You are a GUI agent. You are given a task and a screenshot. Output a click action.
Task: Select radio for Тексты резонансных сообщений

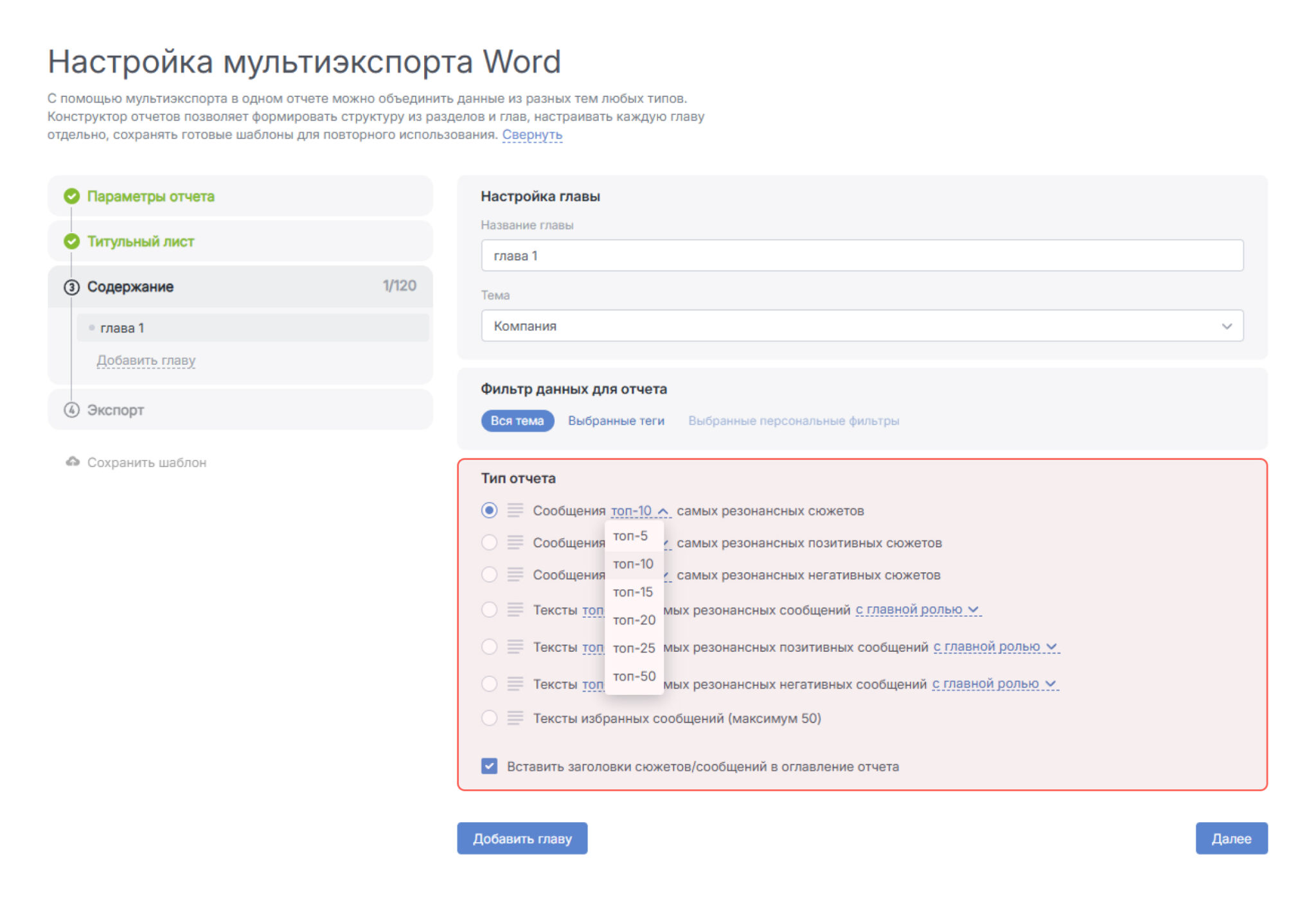(x=489, y=609)
